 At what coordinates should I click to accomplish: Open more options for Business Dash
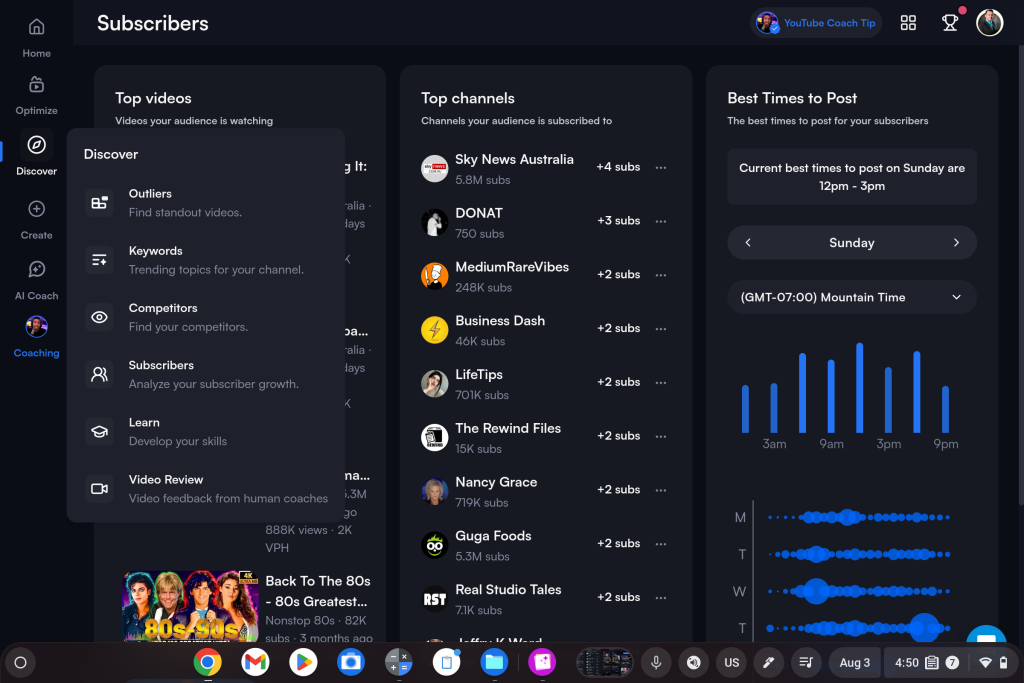pyautogui.click(x=661, y=328)
